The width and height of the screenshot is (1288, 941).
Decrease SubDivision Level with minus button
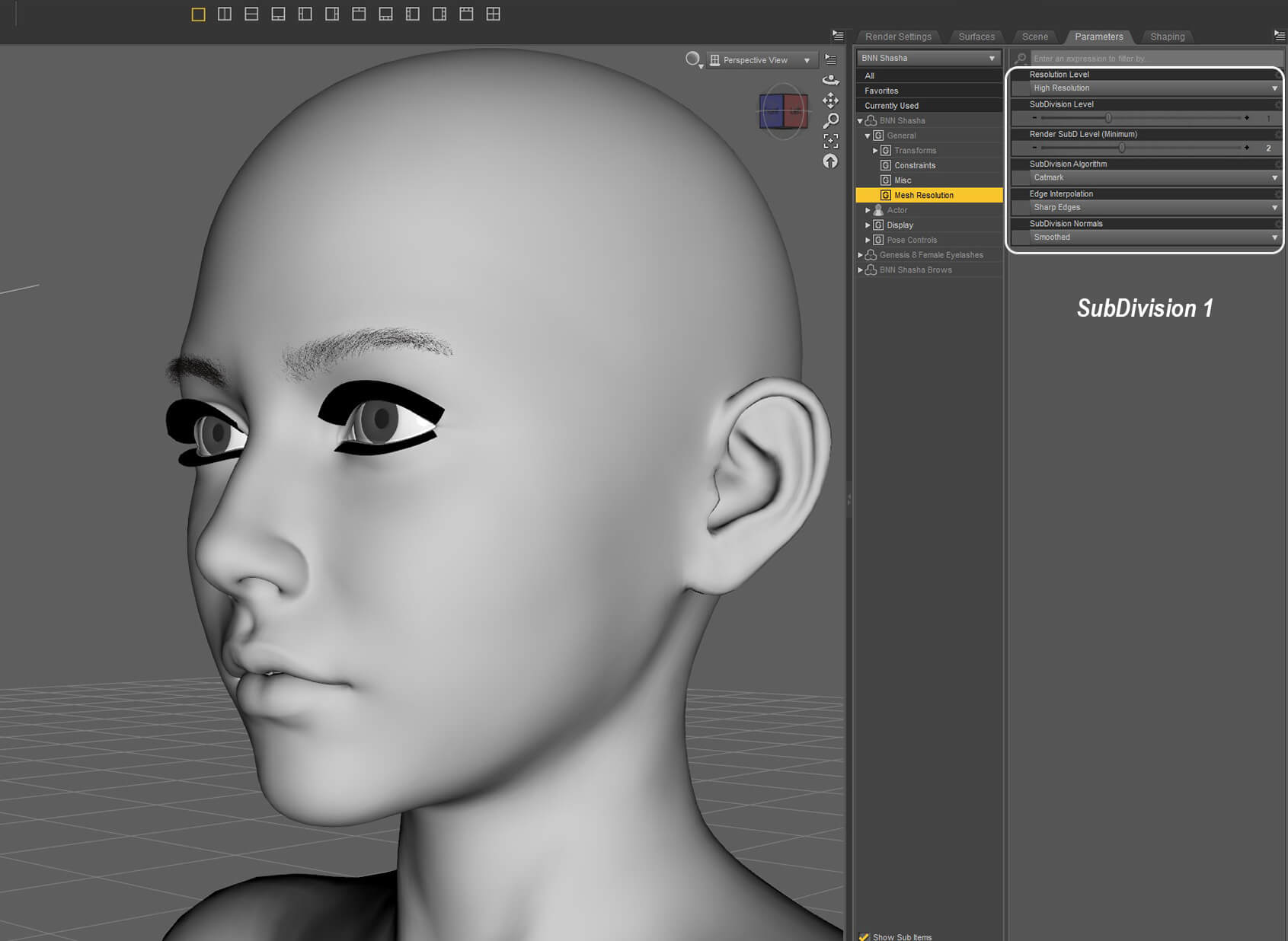pos(1034,118)
